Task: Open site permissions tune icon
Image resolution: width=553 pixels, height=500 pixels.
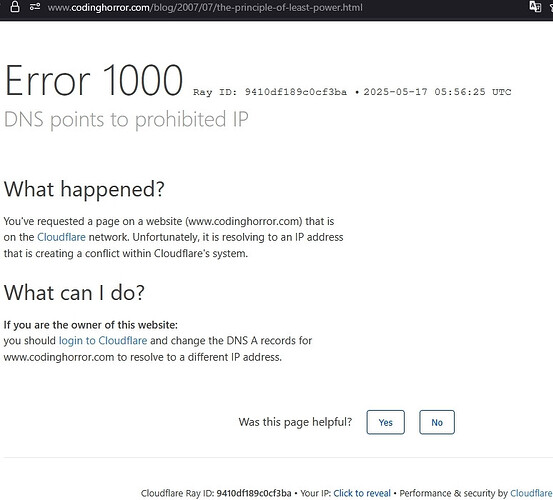Action: click(35, 7)
